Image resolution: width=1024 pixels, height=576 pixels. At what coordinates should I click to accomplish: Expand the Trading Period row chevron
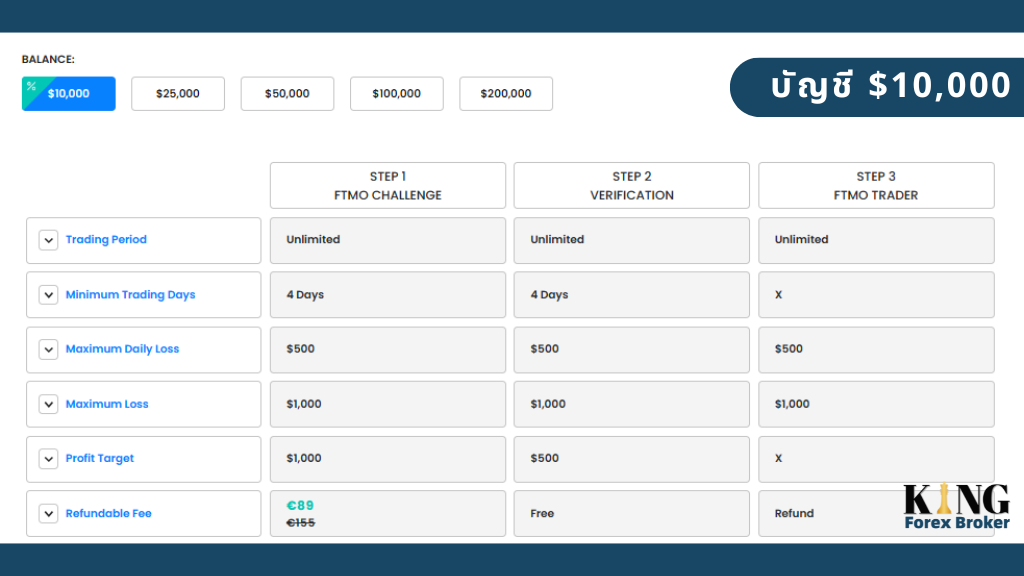pos(48,240)
